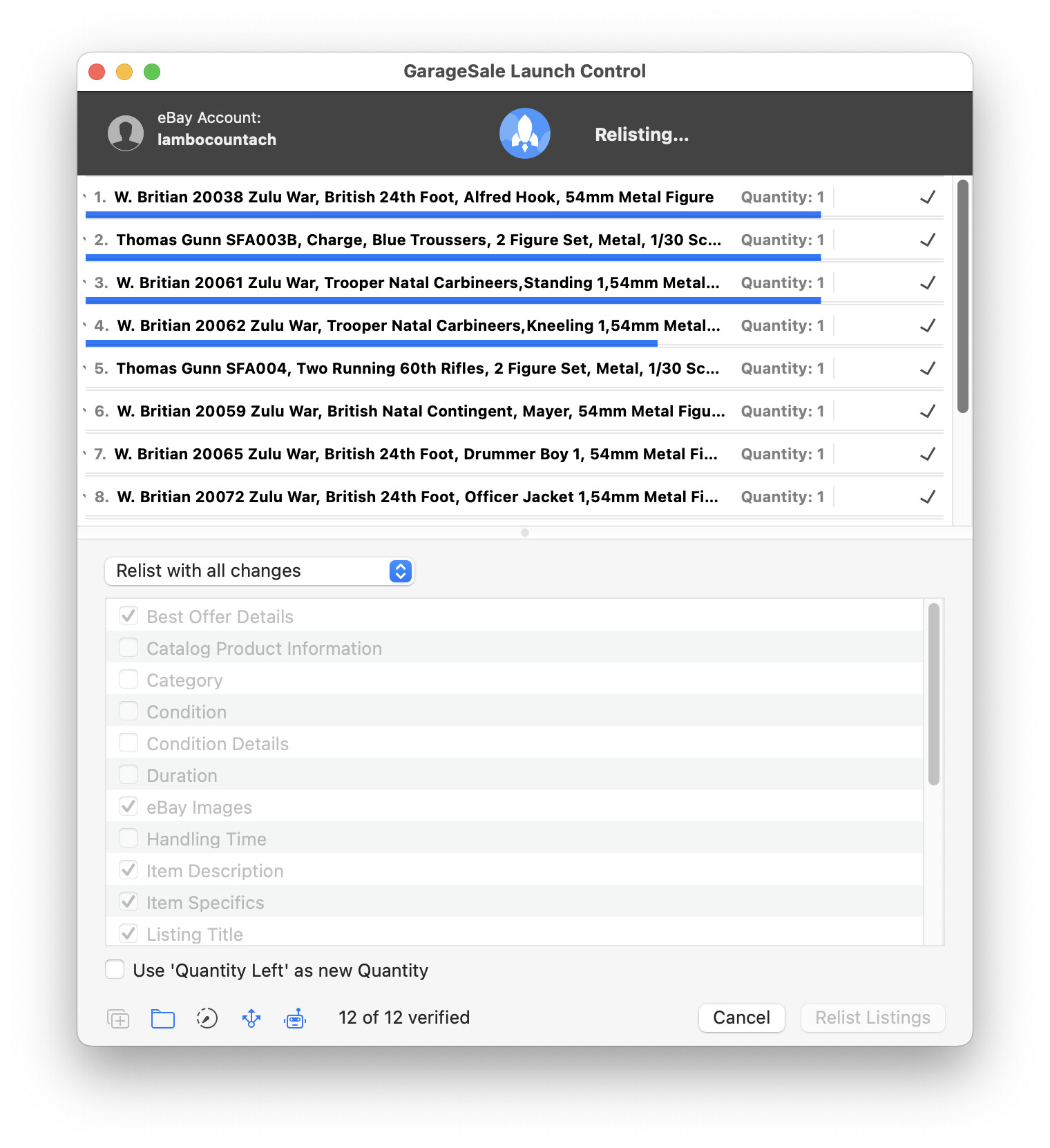This screenshot has width=1050, height=1148.
Task: Open the folder icon in bottom toolbar
Action: tap(163, 1018)
